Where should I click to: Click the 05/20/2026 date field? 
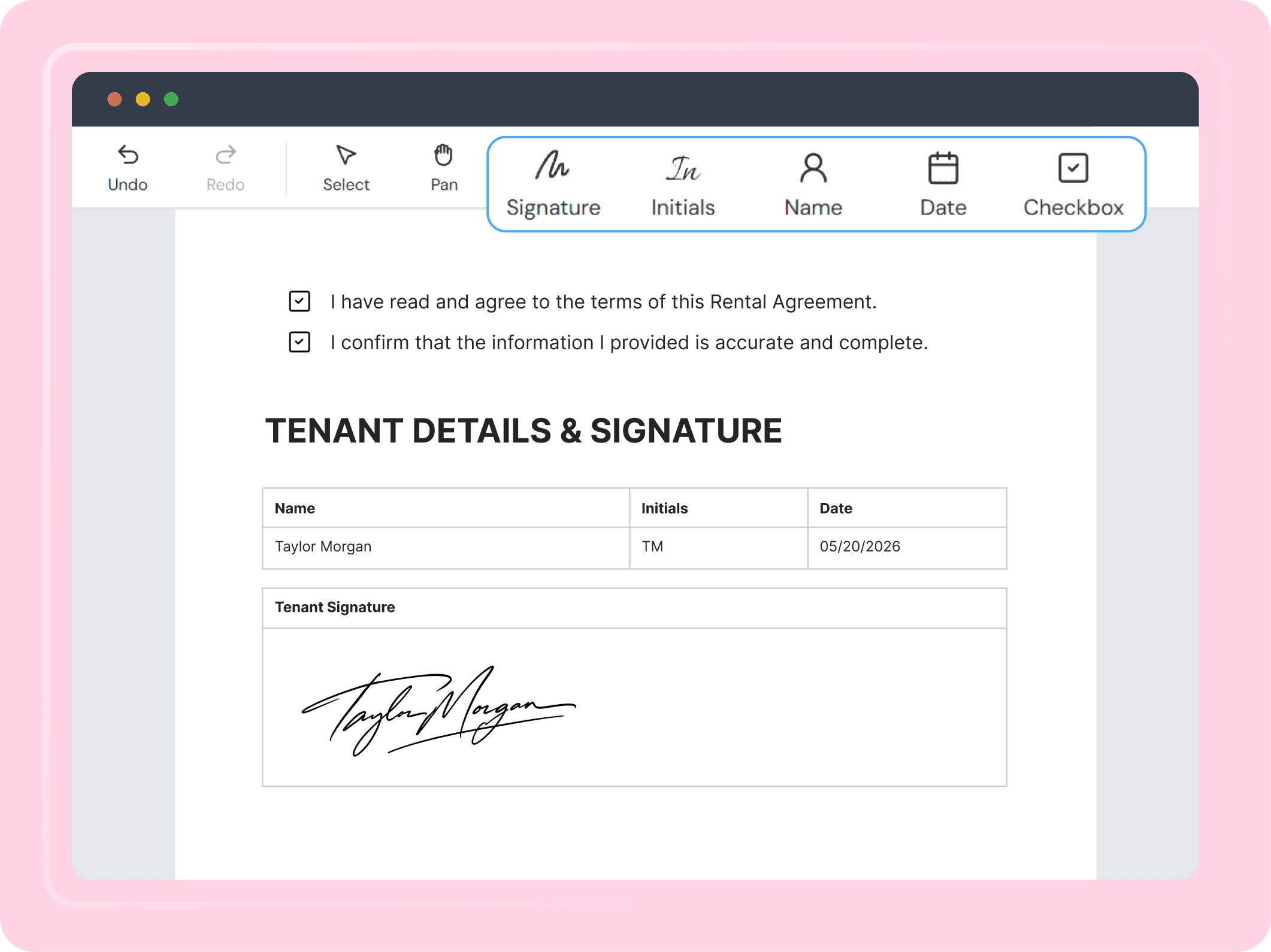click(907, 547)
